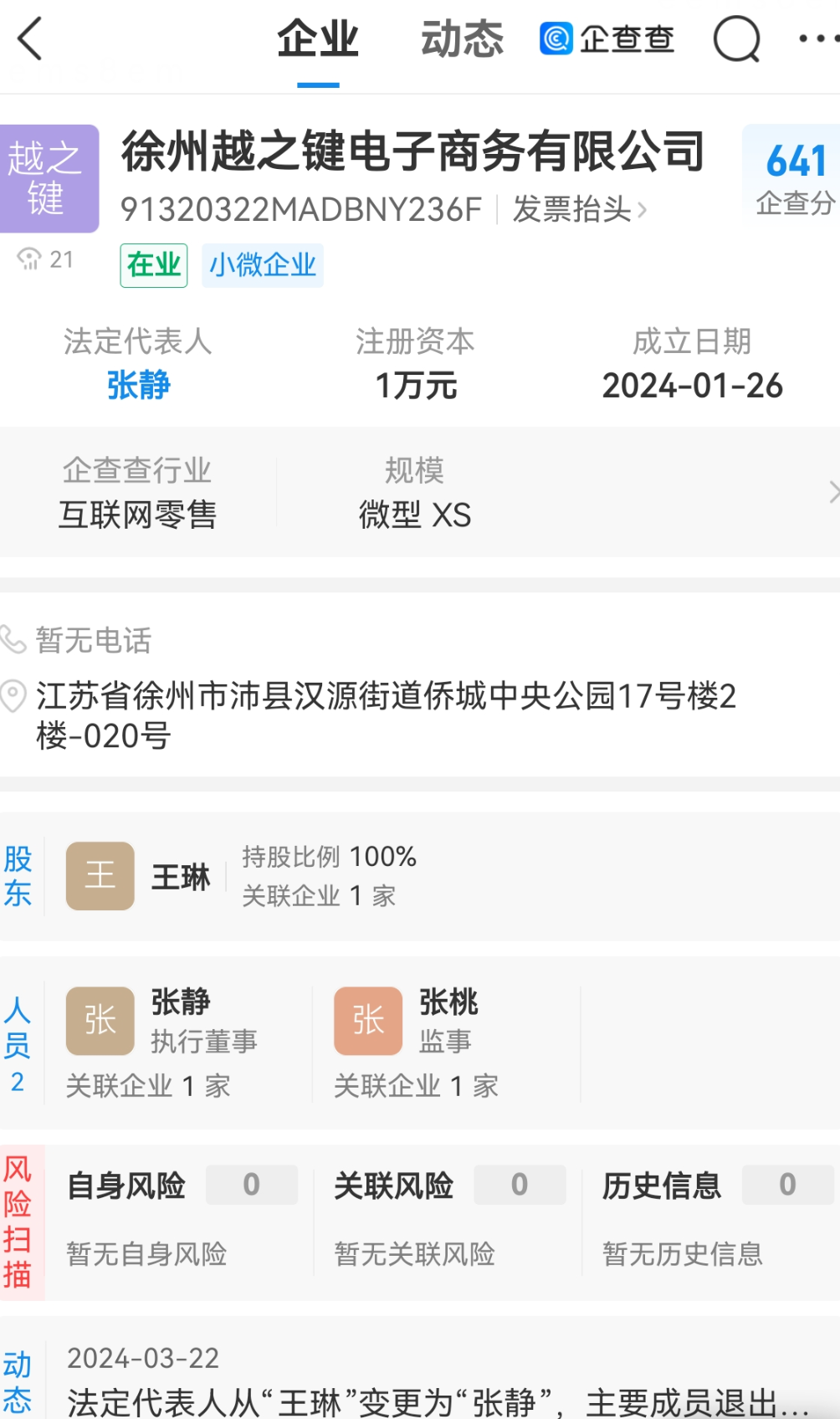Screen dimensions: 840x1419
Task: Tap the location pin icon before the address
Action: point(13,696)
